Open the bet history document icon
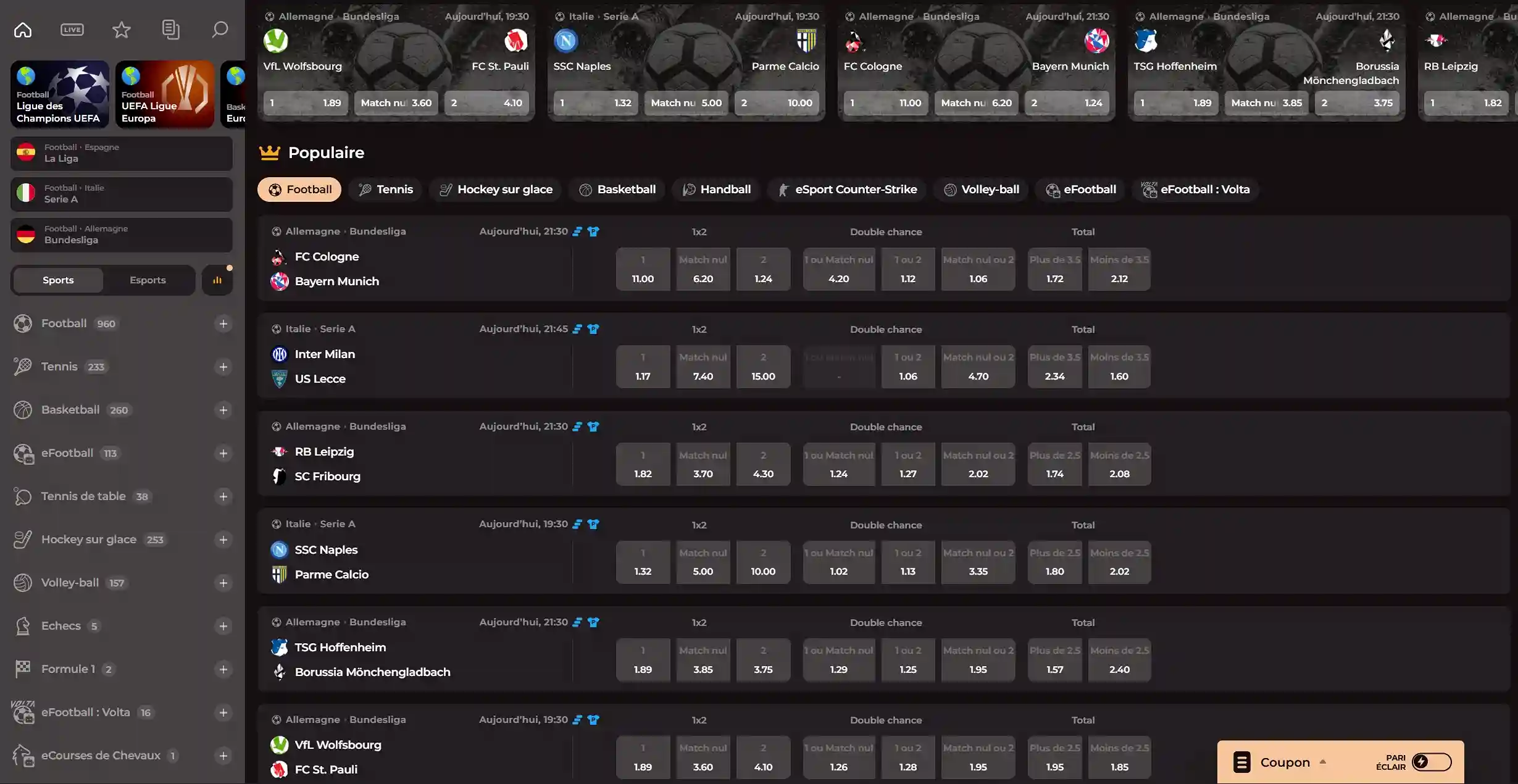Image resolution: width=1518 pixels, height=784 pixels. coord(170,29)
